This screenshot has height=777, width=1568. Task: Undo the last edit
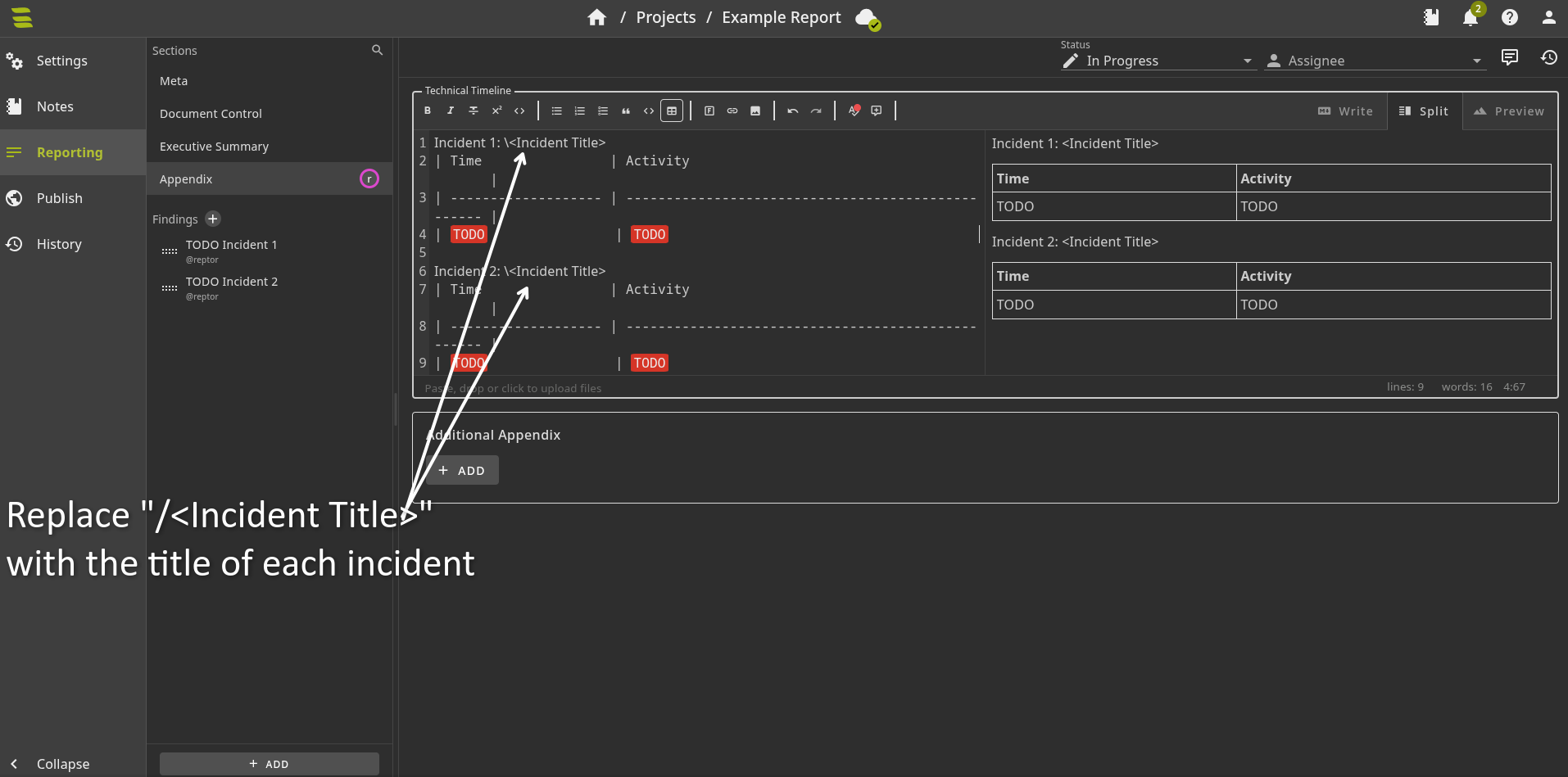tap(792, 111)
